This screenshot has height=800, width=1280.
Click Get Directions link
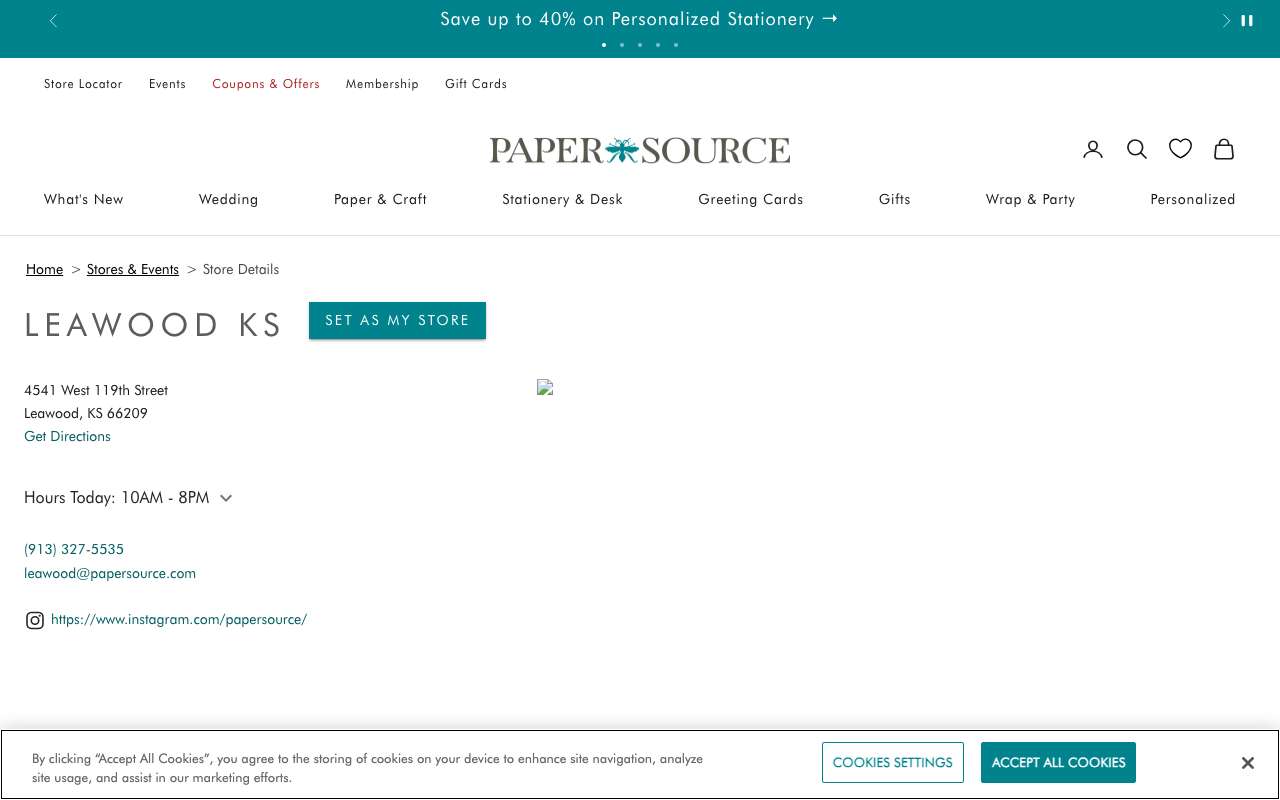(x=67, y=436)
